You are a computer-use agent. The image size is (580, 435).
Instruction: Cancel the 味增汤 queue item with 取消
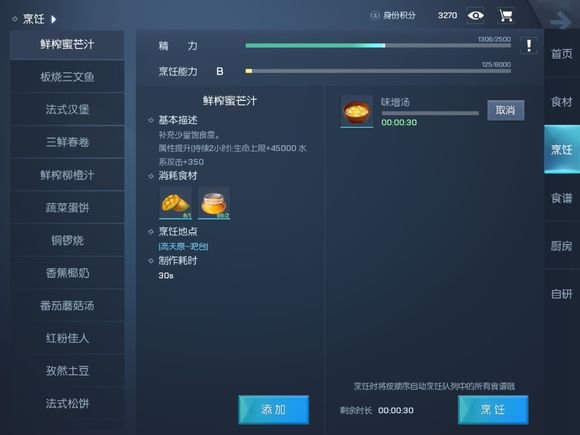506,110
